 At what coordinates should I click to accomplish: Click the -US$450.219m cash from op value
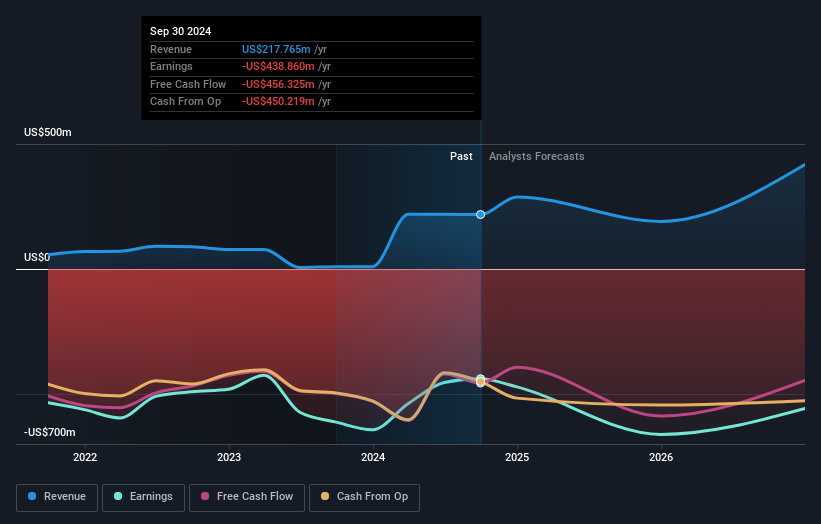pos(278,102)
